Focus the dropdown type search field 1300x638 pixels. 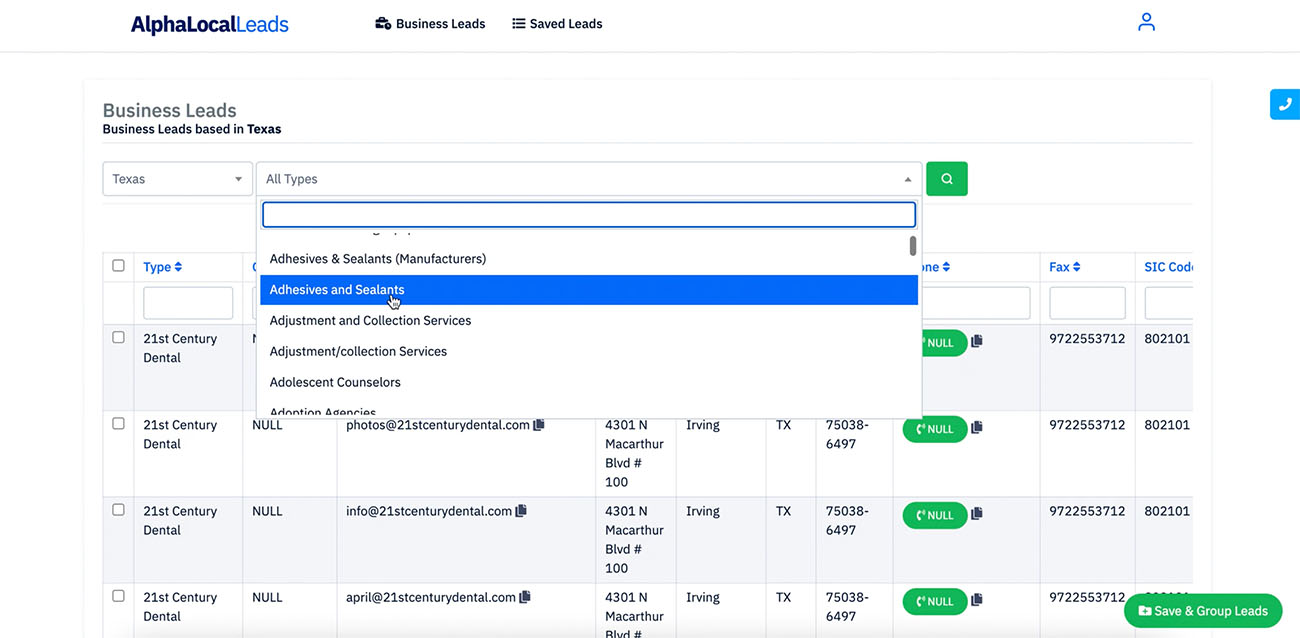point(589,215)
